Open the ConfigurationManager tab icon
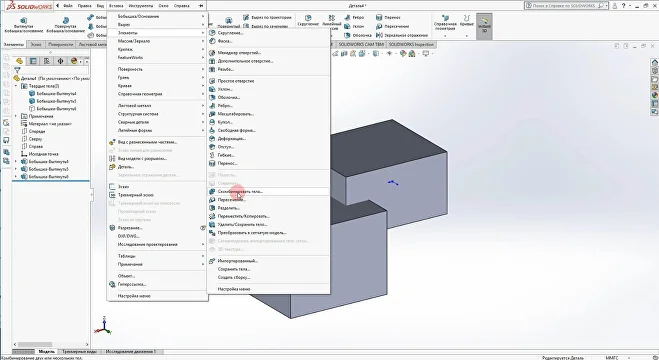Viewport: 659px width, 360px height. click(47, 61)
